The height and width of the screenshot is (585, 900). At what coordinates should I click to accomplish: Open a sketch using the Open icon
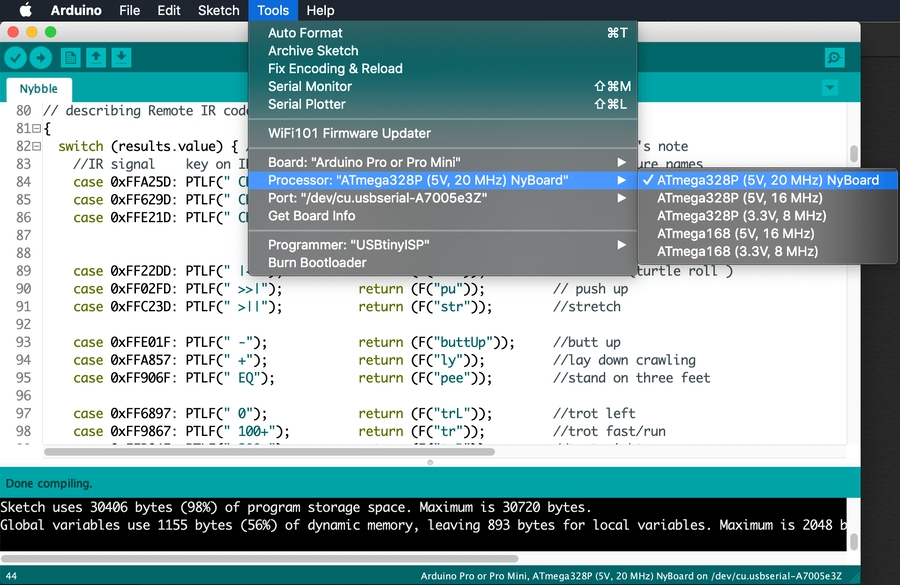pyautogui.click(x=96, y=58)
